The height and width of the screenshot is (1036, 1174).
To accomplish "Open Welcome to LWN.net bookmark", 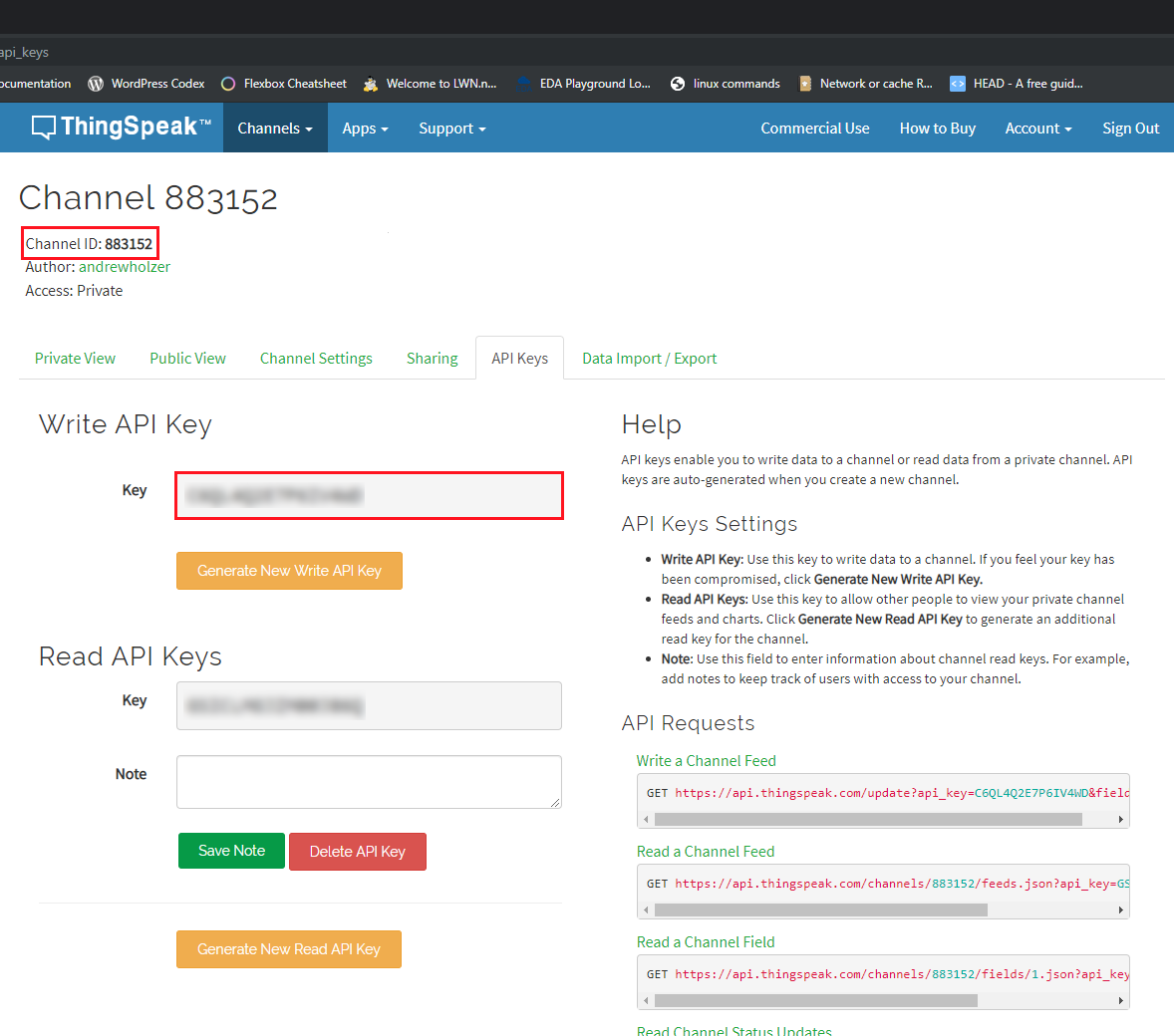I will click(430, 84).
